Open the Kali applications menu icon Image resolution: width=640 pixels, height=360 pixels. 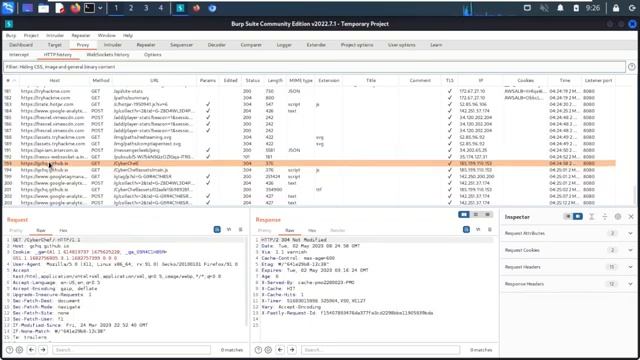point(8,8)
